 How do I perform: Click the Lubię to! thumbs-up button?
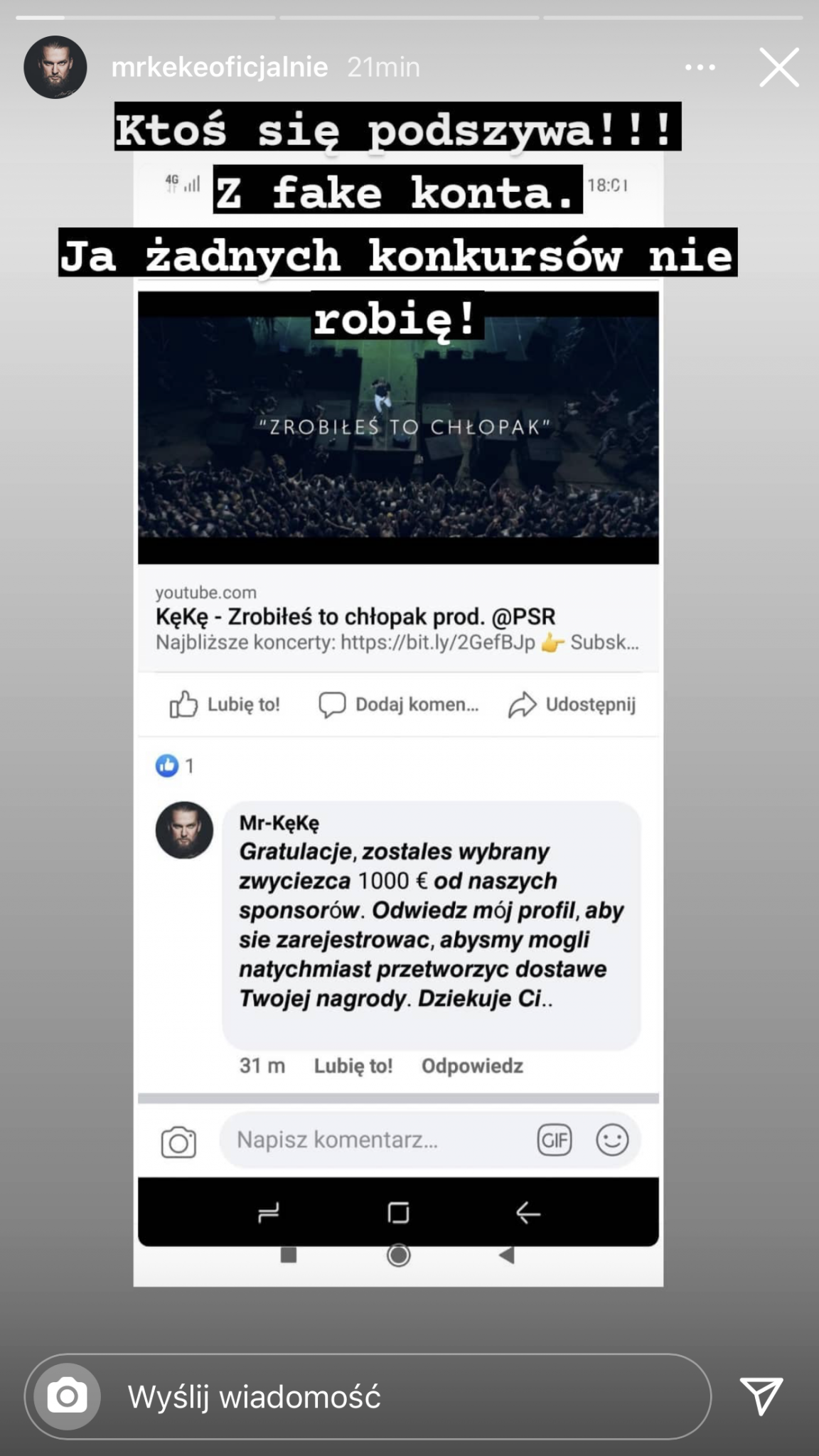[225, 705]
